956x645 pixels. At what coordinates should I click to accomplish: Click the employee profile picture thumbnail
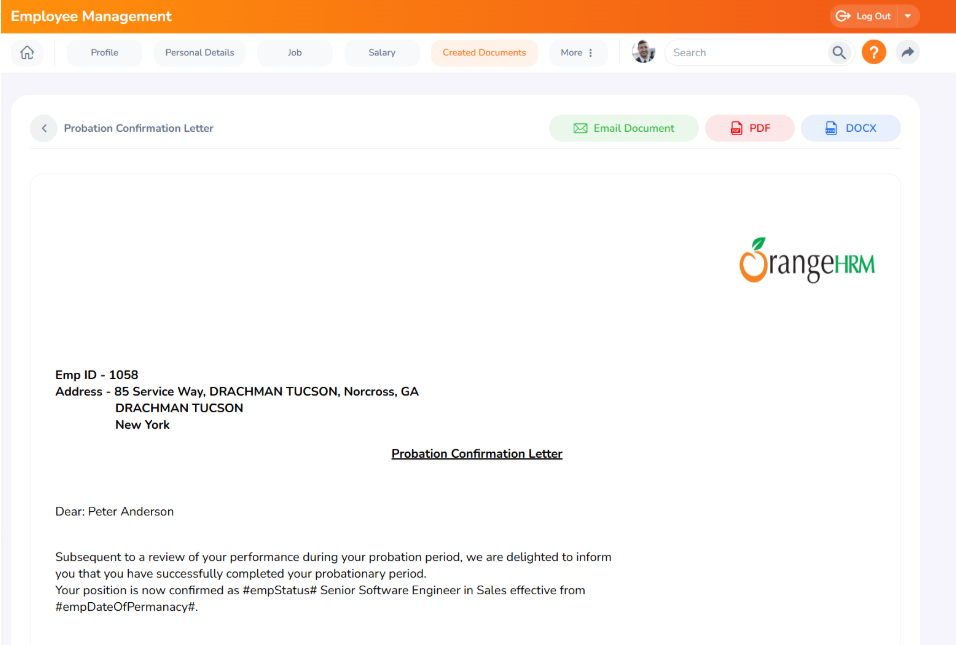644,53
